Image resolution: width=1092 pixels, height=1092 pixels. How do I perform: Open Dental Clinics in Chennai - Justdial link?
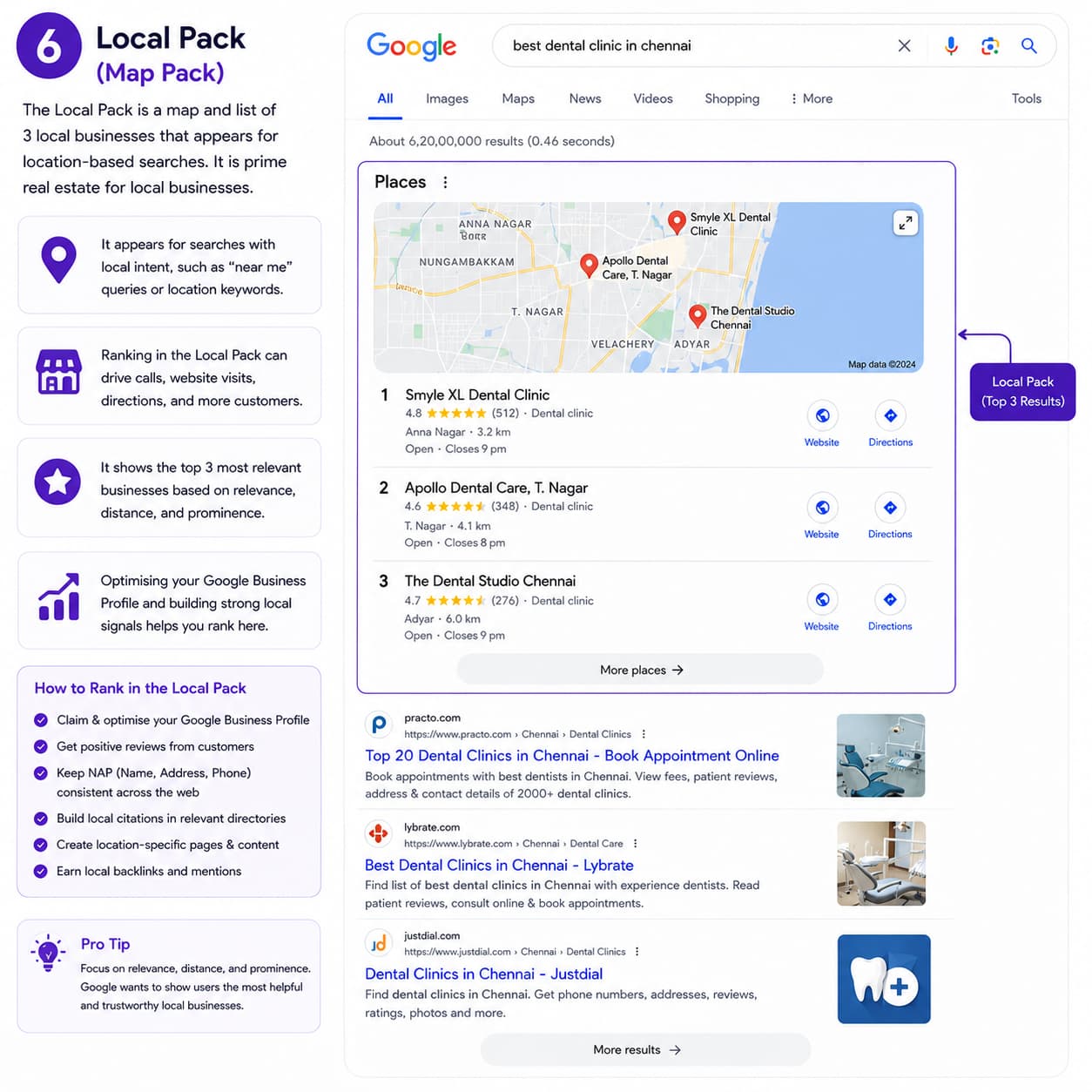[x=483, y=974]
